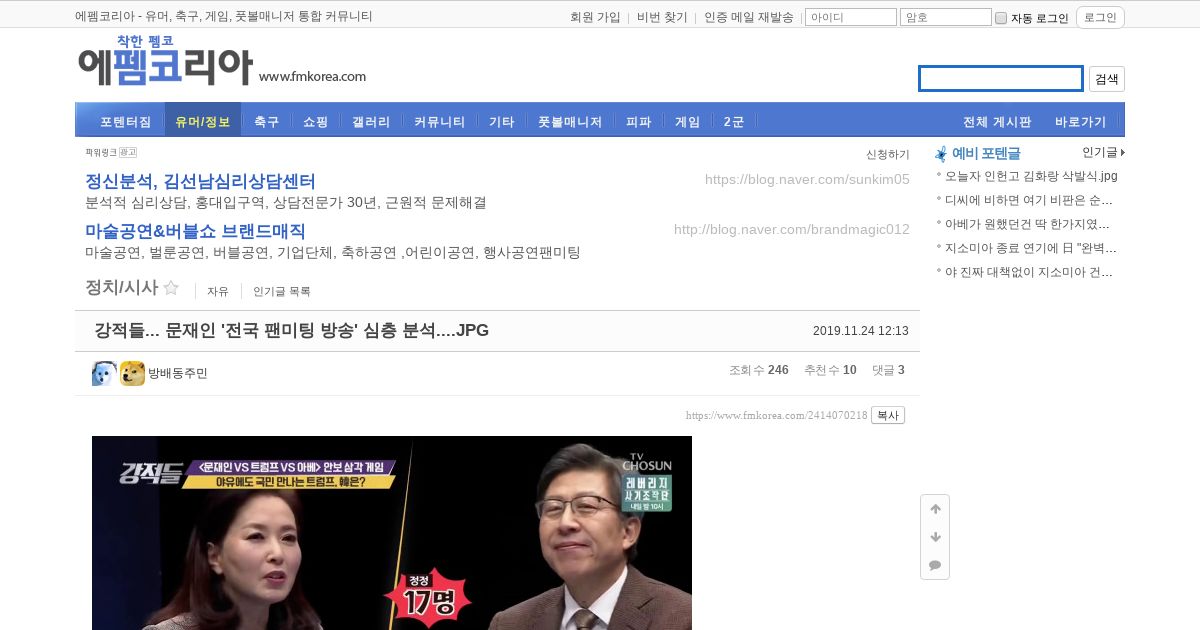Jump to bottom with down-arrow icon

pyautogui.click(x=935, y=537)
